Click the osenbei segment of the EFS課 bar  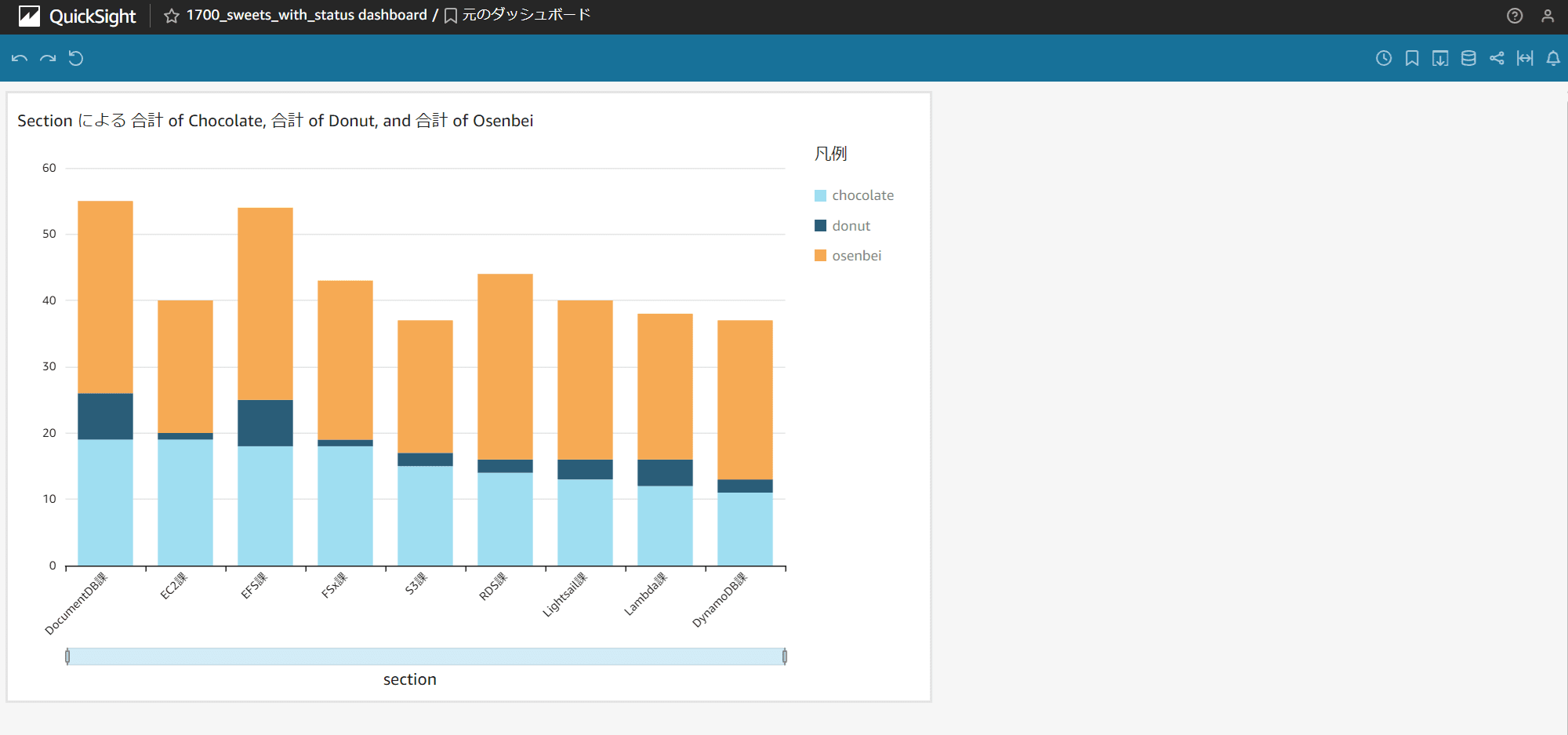point(265,304)
